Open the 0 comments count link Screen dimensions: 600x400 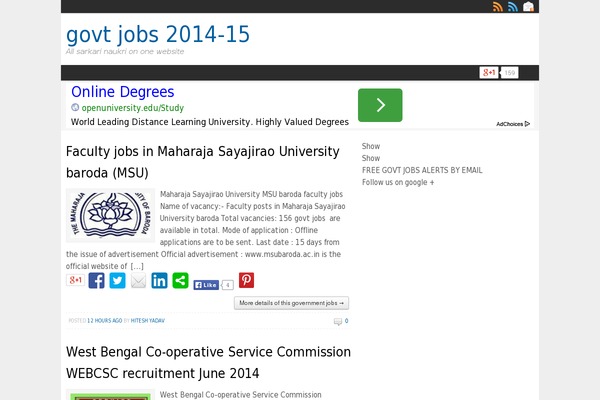(x=346, y=321)
